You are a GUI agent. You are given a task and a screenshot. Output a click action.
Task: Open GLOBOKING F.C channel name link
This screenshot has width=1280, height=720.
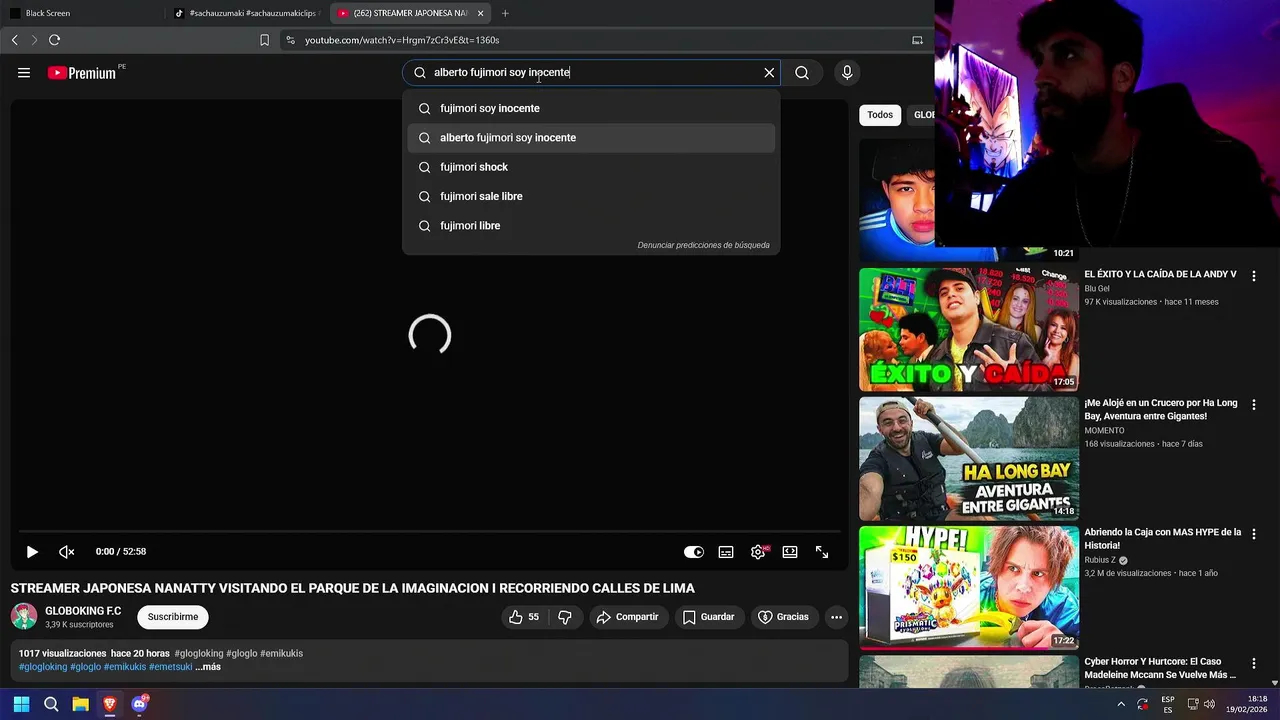[83, 611]
